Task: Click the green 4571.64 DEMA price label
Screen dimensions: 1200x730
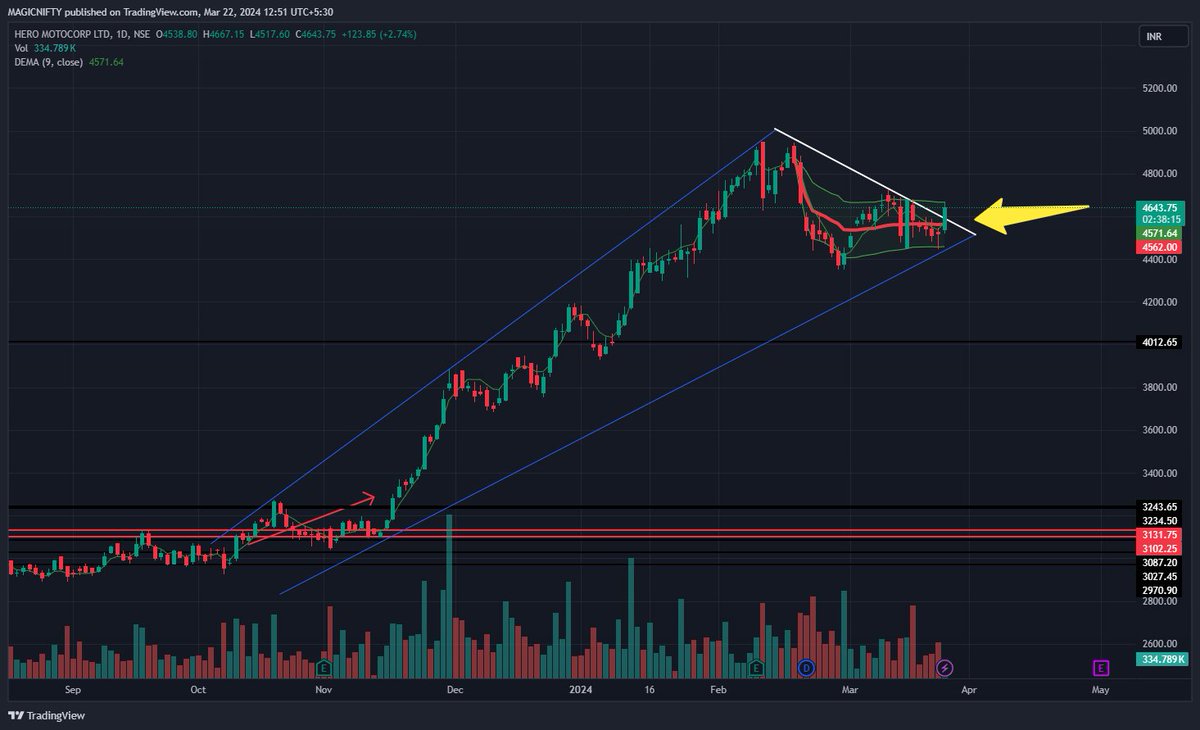Action: pos(1161,233)
